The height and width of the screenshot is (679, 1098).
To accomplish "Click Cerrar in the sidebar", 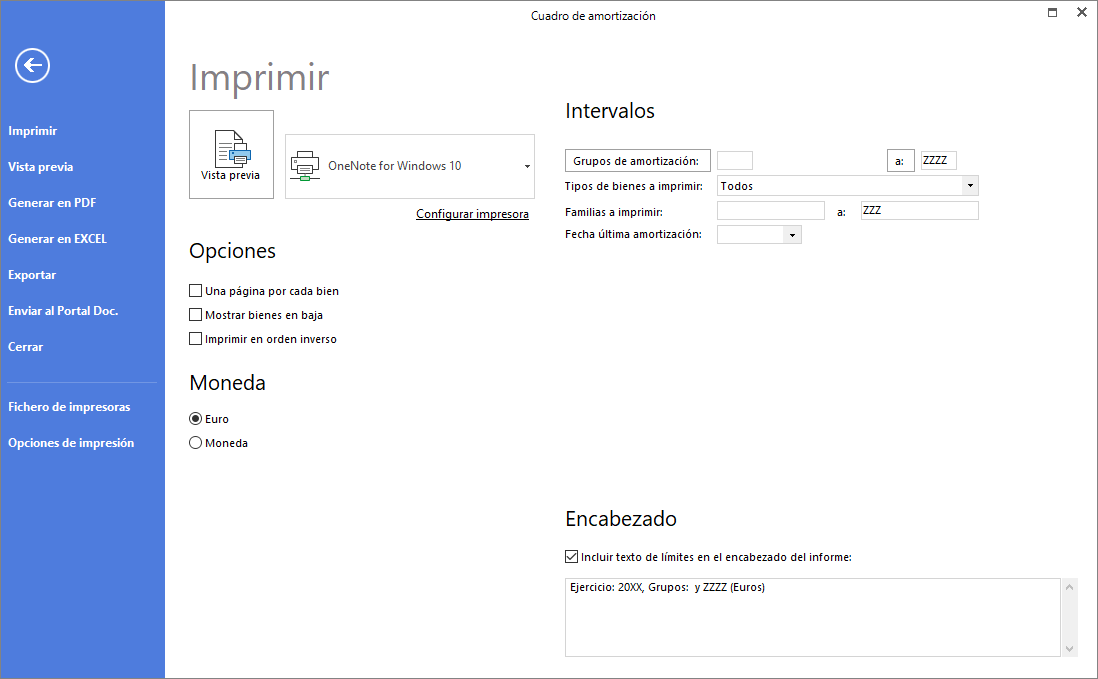I will [x=26, y=347].
